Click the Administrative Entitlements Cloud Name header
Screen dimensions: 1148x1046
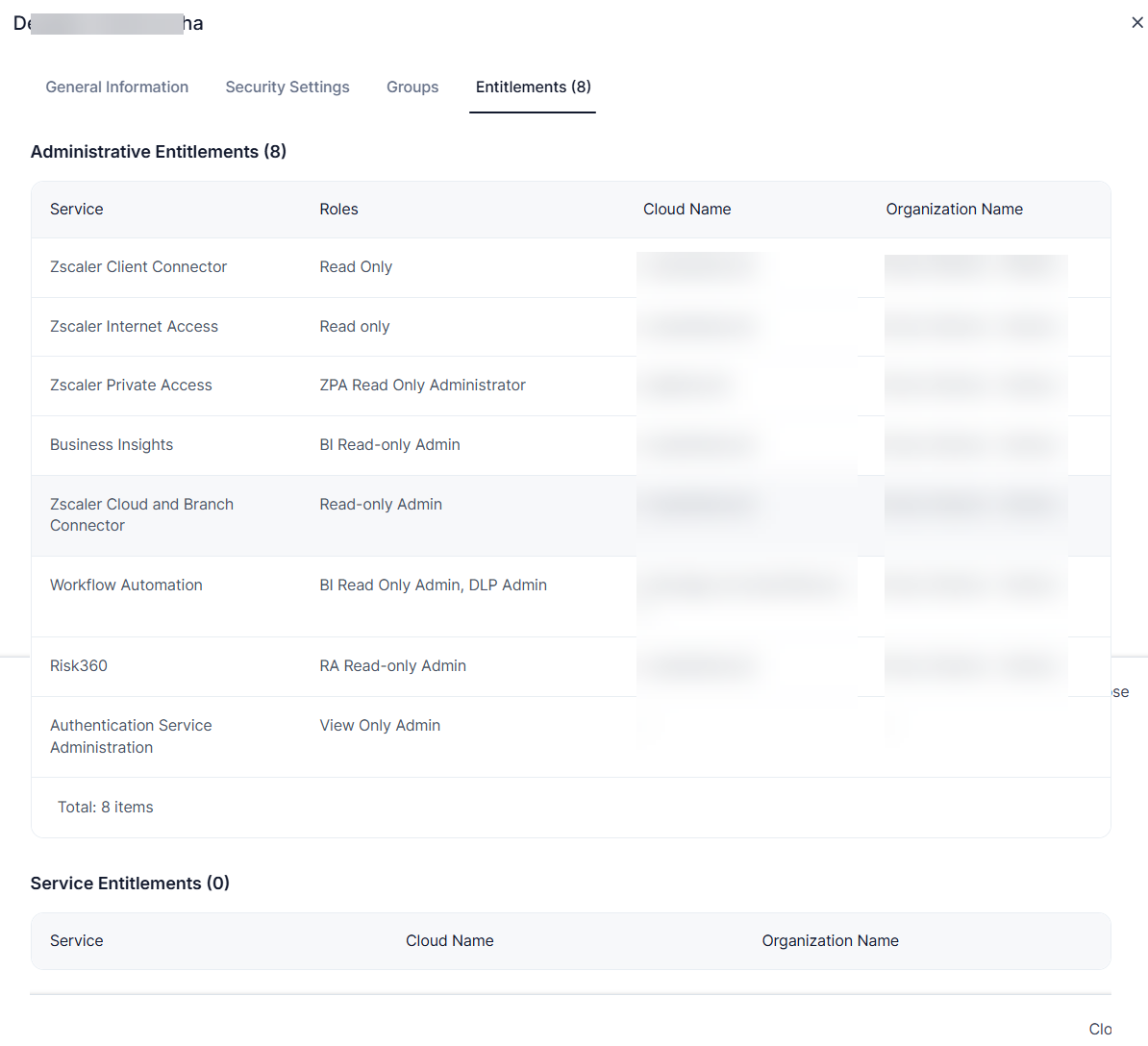(687, 210)
